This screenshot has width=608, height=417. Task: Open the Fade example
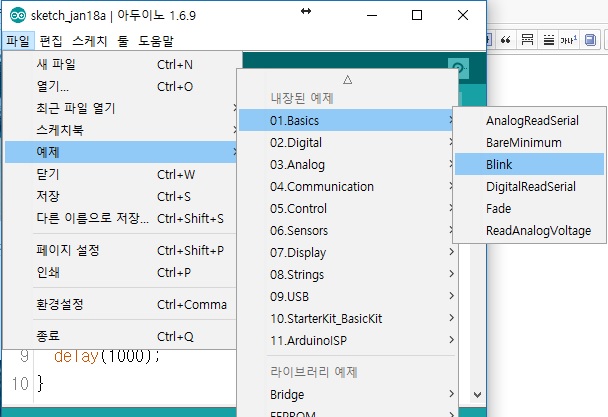pyautogui.click(x=529, y=208)
